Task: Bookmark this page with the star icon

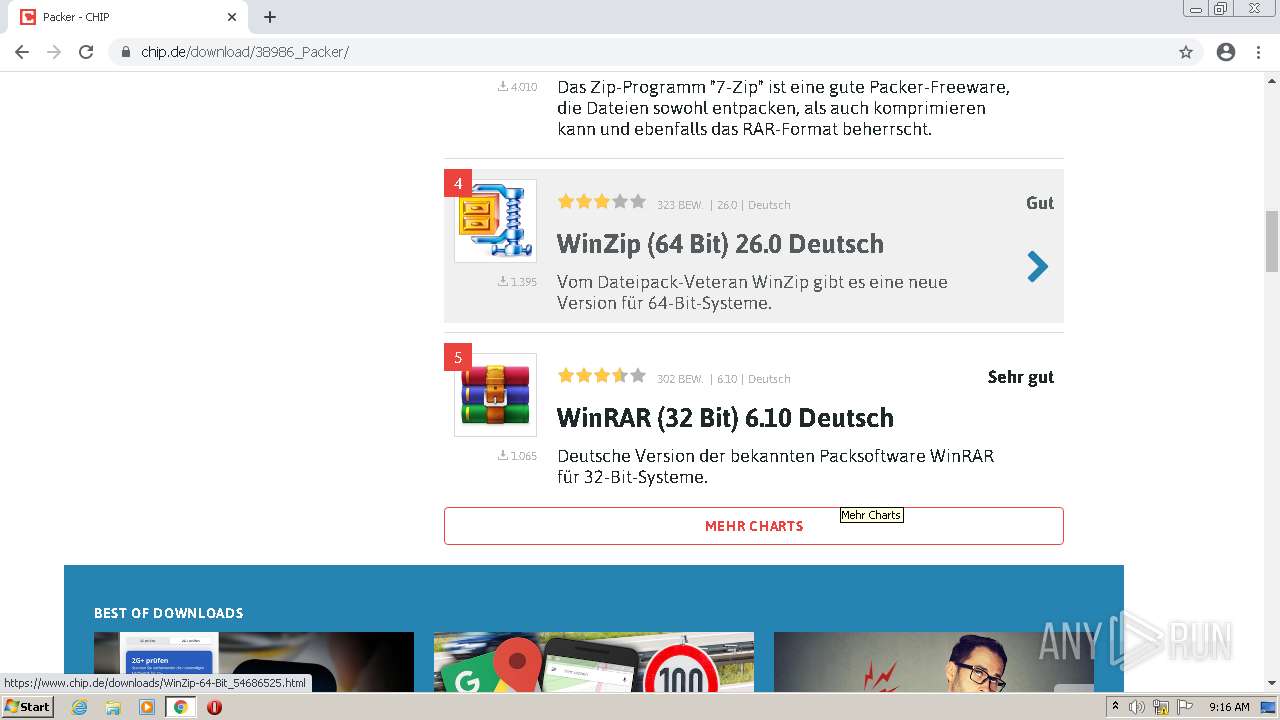Action: (x=1186, y=52)
